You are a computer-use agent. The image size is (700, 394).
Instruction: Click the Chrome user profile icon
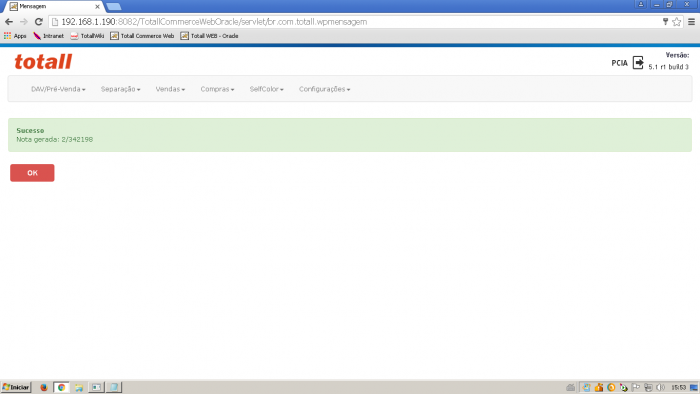point(641,4)
